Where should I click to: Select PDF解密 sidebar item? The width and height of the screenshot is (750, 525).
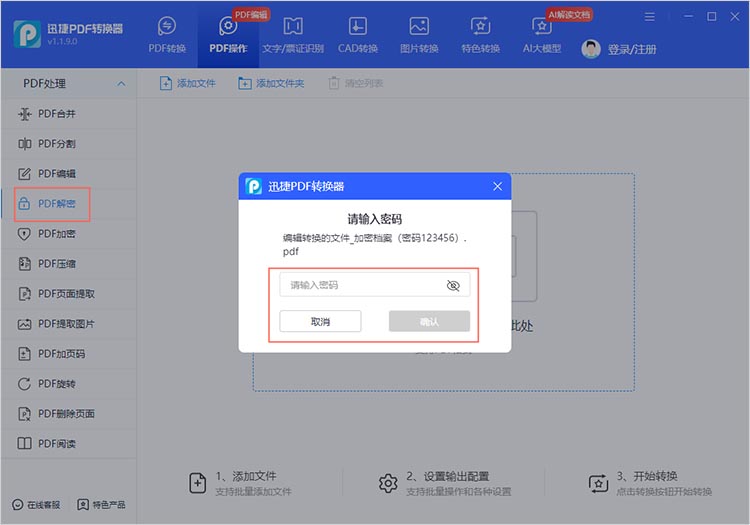[x=68, y=204]
